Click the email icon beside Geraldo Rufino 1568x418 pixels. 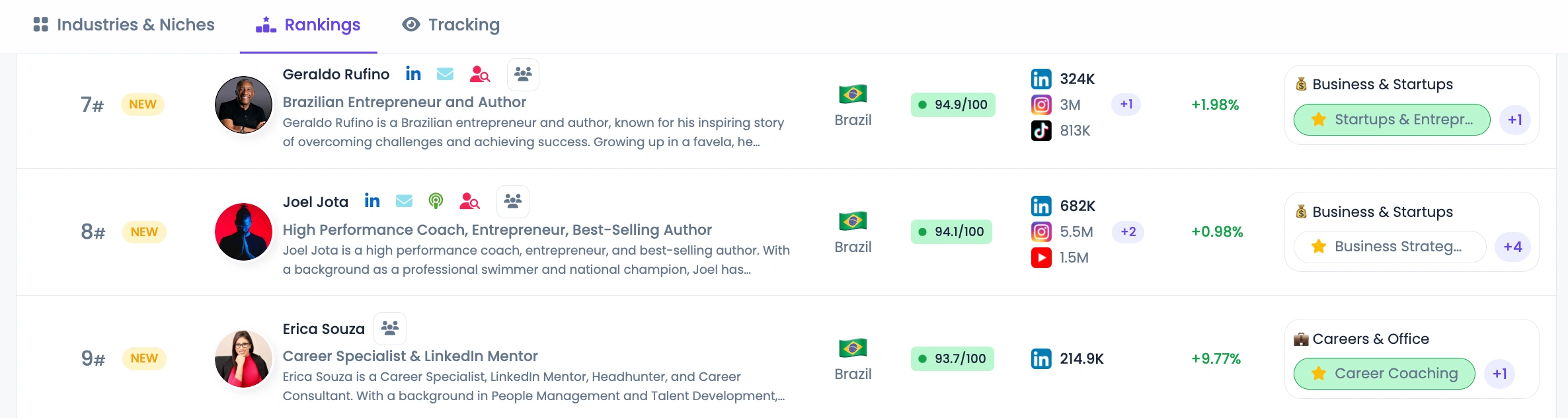pos(446,74)
